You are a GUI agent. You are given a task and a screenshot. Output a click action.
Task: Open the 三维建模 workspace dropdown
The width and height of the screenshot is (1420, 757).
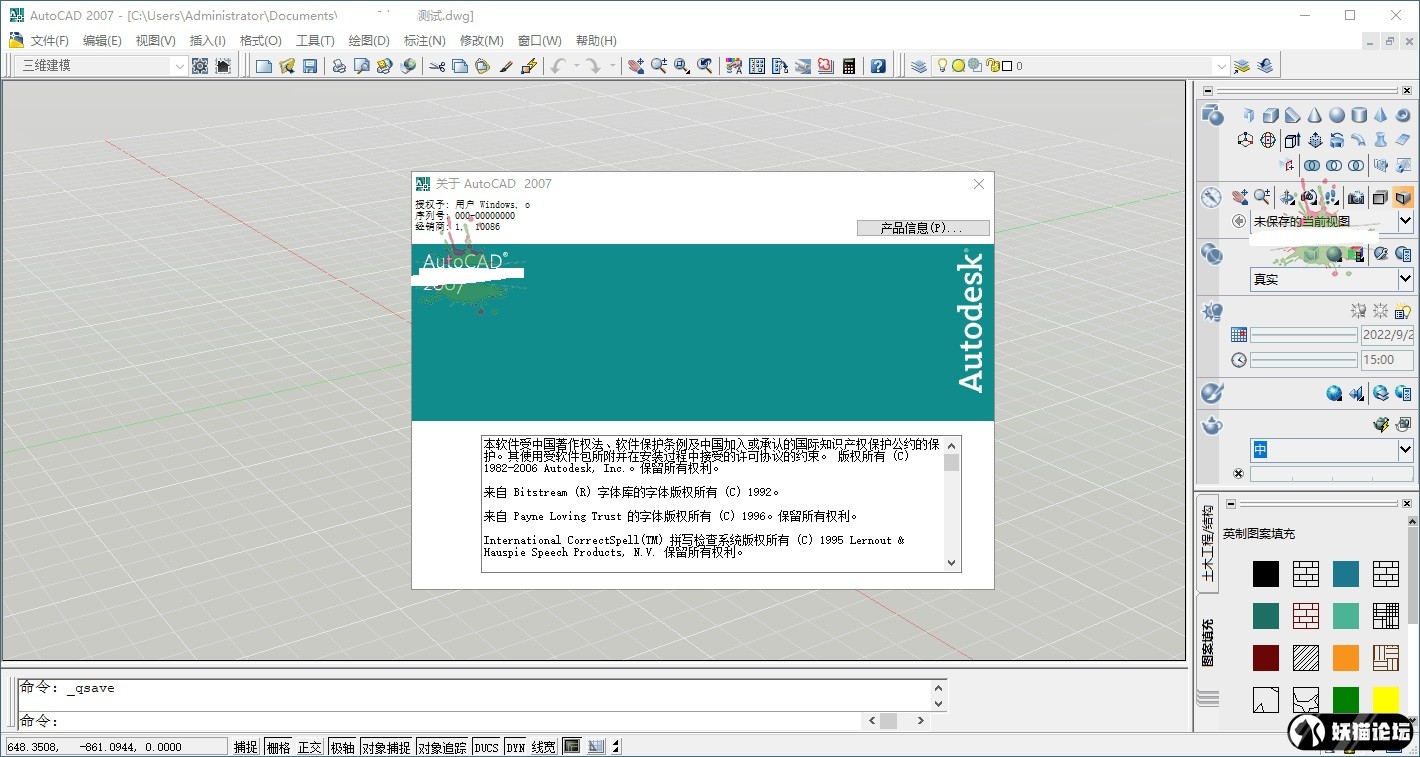click(179, 66)
